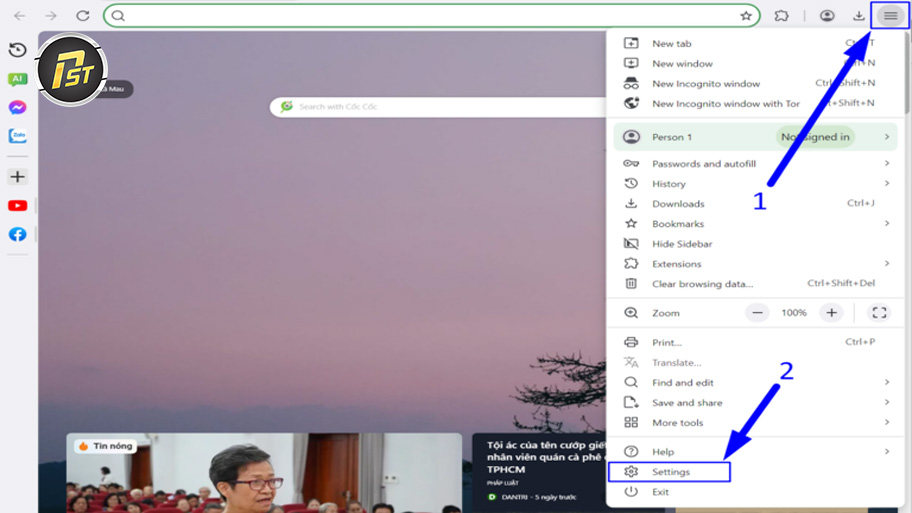The height and width of the screenshot is (513, 912).
Task: Click the back navigation arrow
Action: click(x=20, y=16)
